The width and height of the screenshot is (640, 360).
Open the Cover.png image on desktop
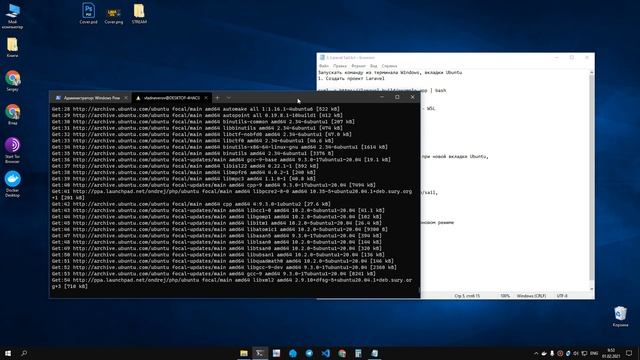coord(113,16)
